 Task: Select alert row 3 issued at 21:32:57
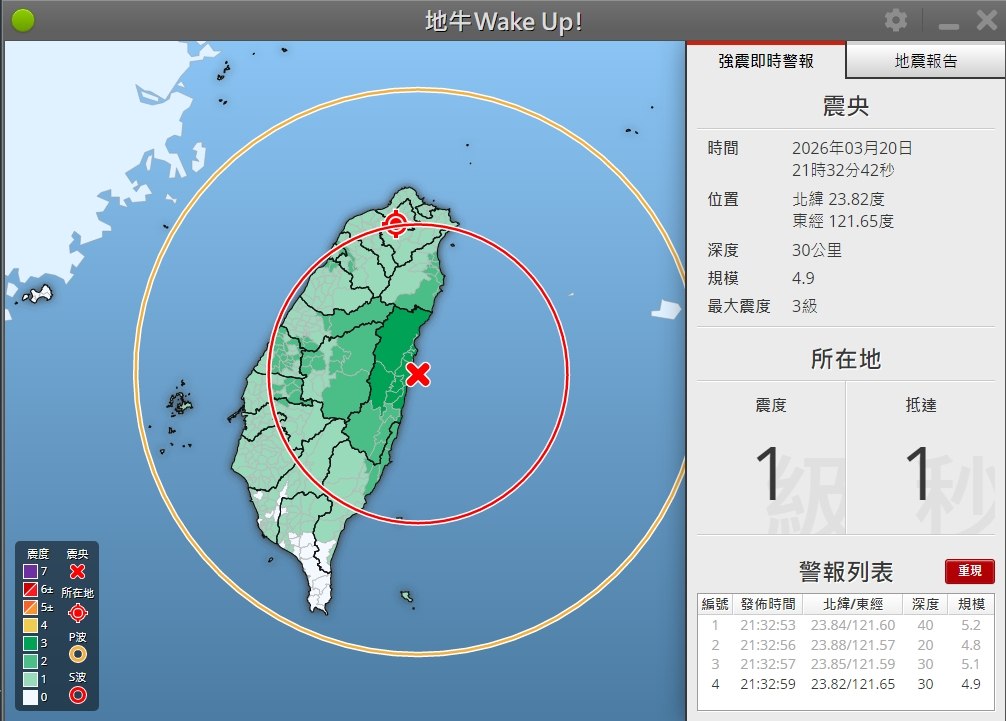click(x=846, y=664)
